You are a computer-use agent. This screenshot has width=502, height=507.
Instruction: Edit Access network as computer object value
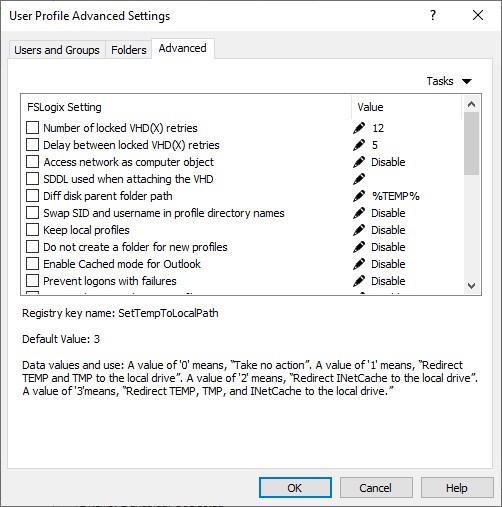(359, 162)
